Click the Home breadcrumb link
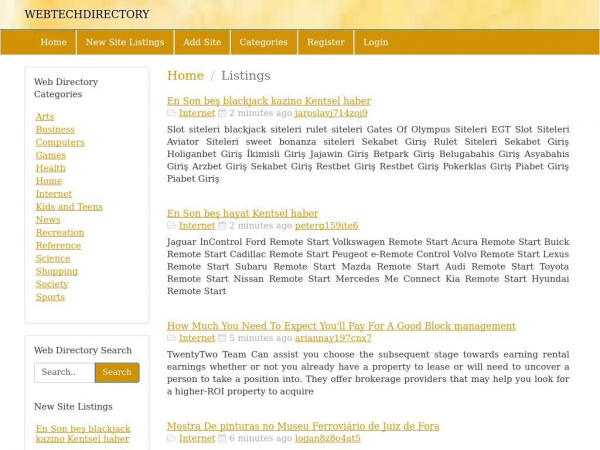The width and height of the screenshot is (600, 450). pyautogui.click(x=185, y=75)
